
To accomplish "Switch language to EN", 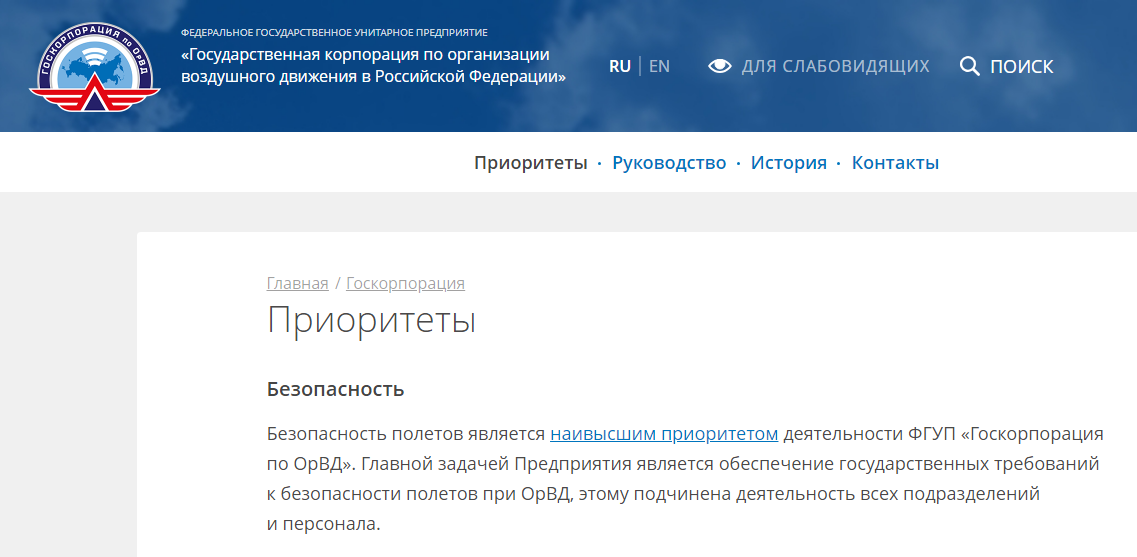I will tap(659, 66).
